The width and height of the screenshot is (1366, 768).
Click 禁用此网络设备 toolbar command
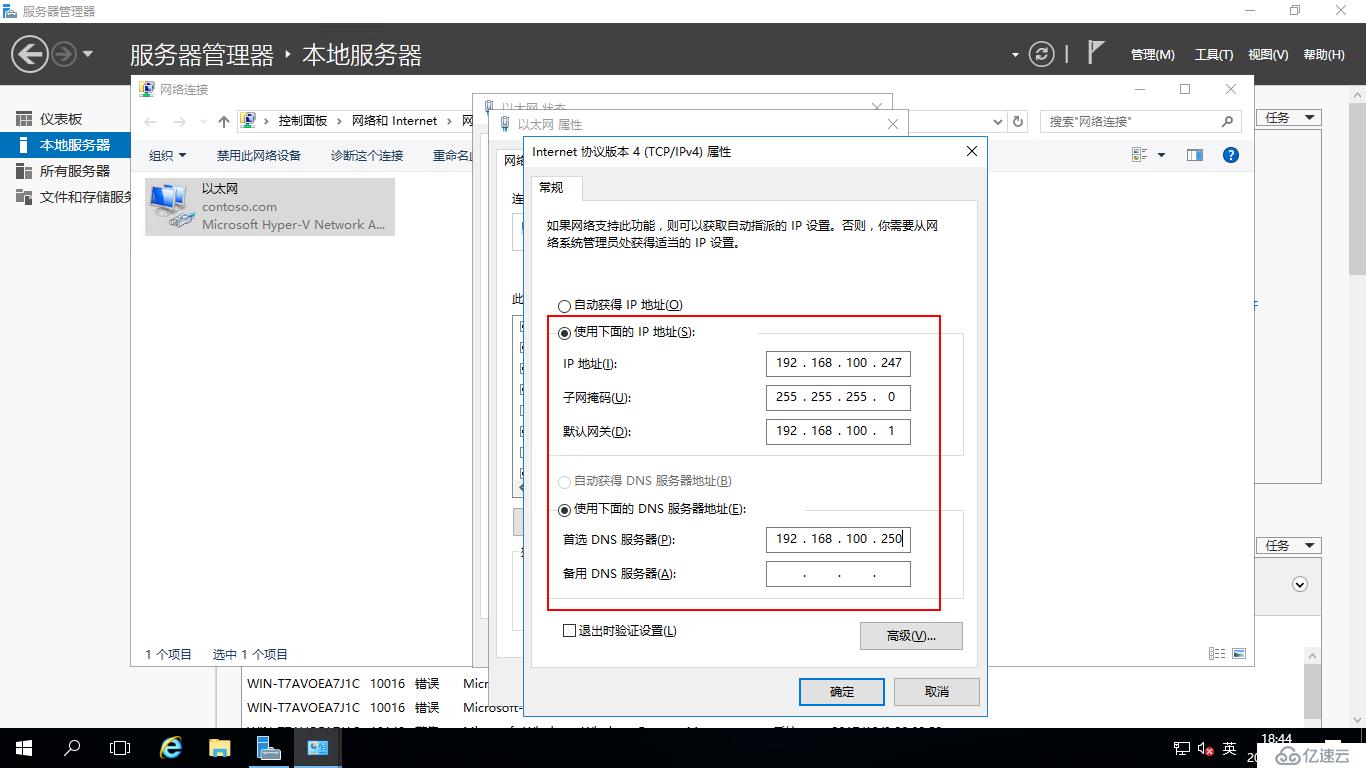[259, 155]
